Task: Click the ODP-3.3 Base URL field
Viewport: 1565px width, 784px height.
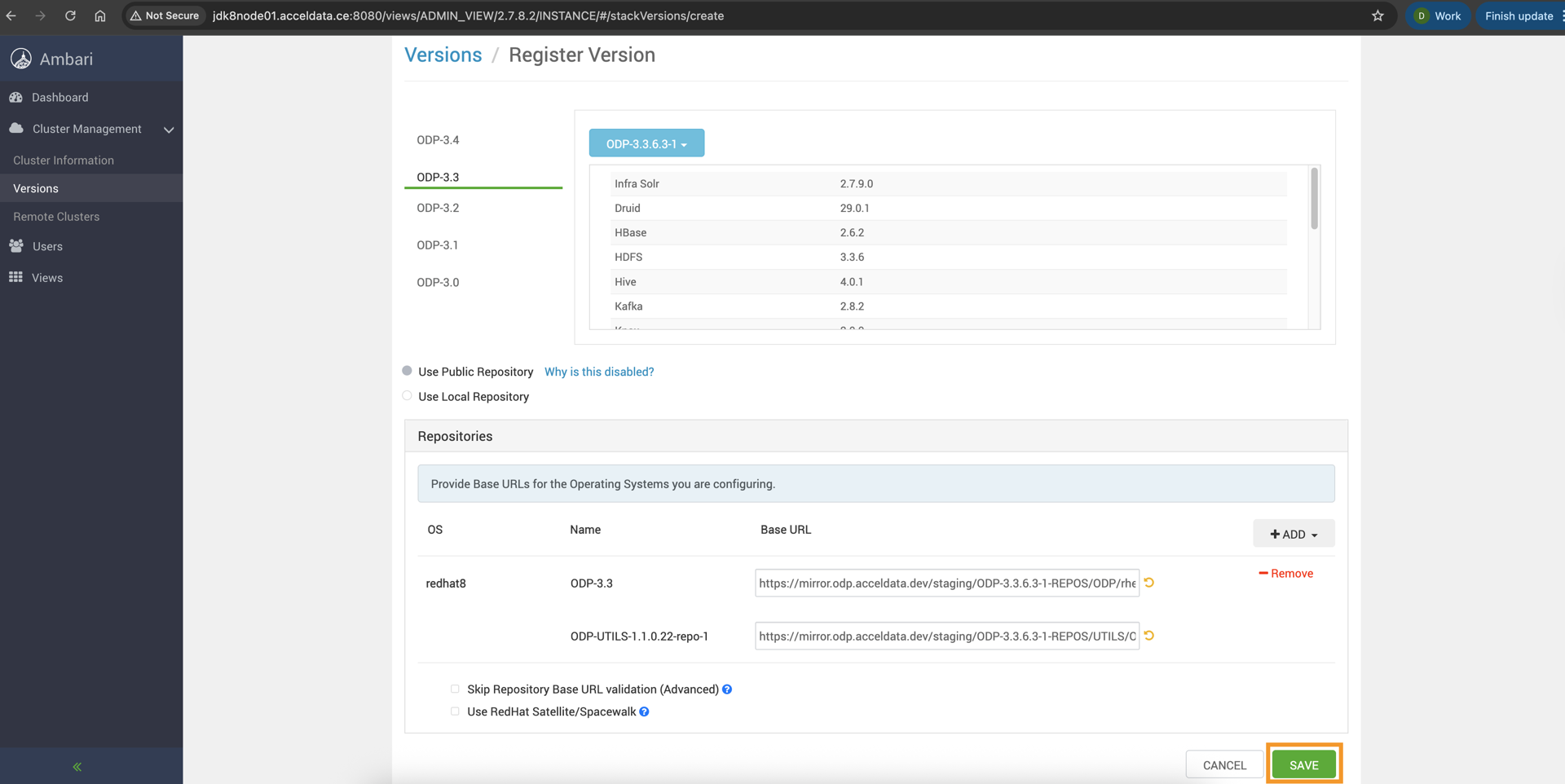Action: click(946, 584)
